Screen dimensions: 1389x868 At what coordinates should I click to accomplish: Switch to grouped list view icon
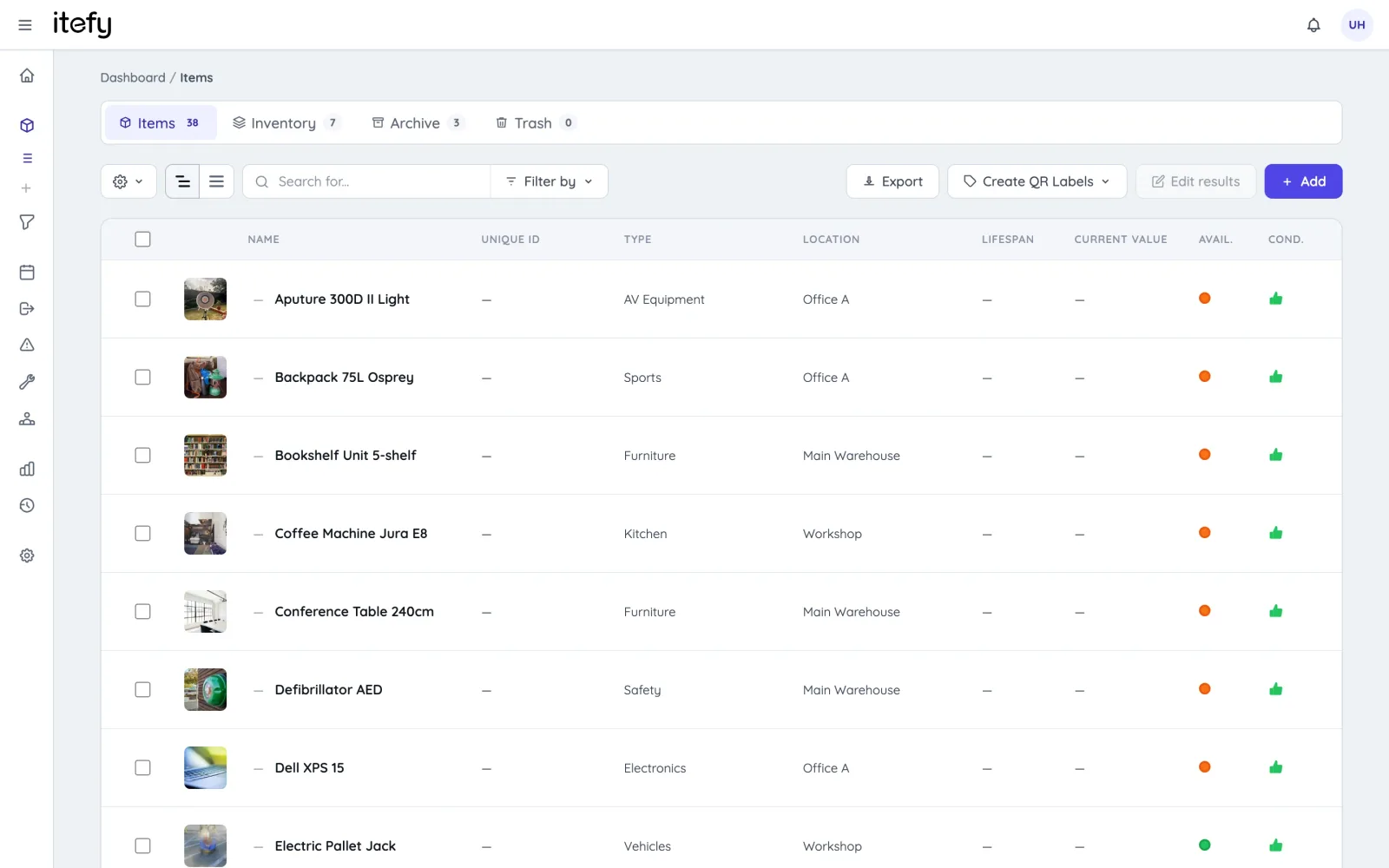pos(182,181)
